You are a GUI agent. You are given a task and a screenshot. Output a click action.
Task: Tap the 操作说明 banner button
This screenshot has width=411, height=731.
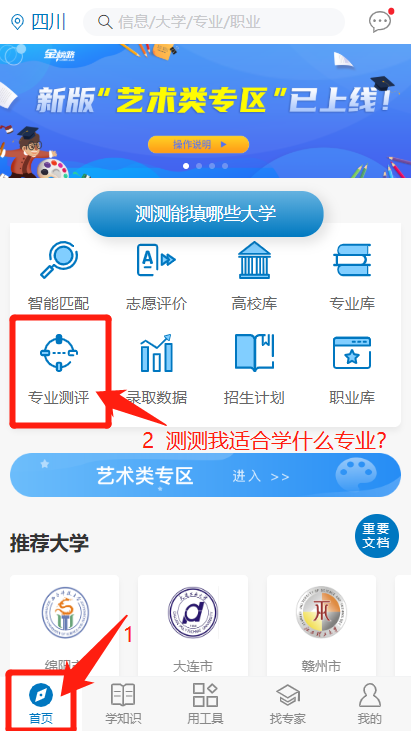tap(199, 145)
